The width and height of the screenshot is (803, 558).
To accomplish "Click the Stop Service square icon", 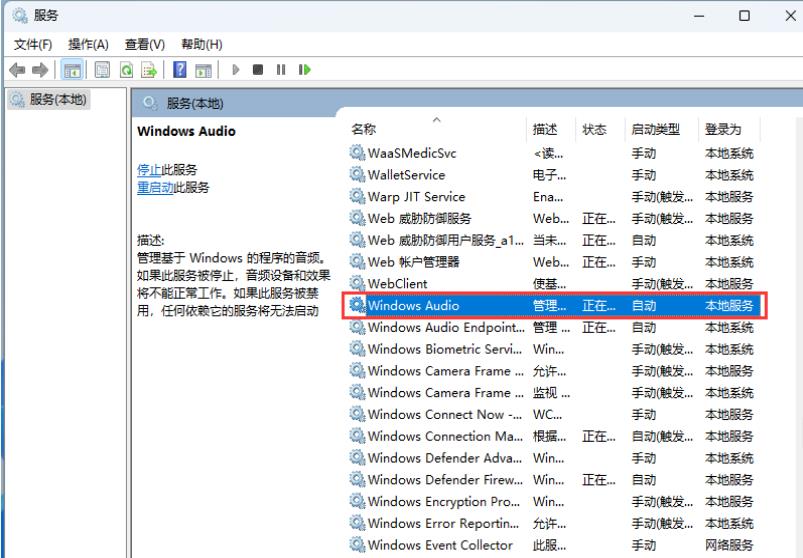I will 258,70.
